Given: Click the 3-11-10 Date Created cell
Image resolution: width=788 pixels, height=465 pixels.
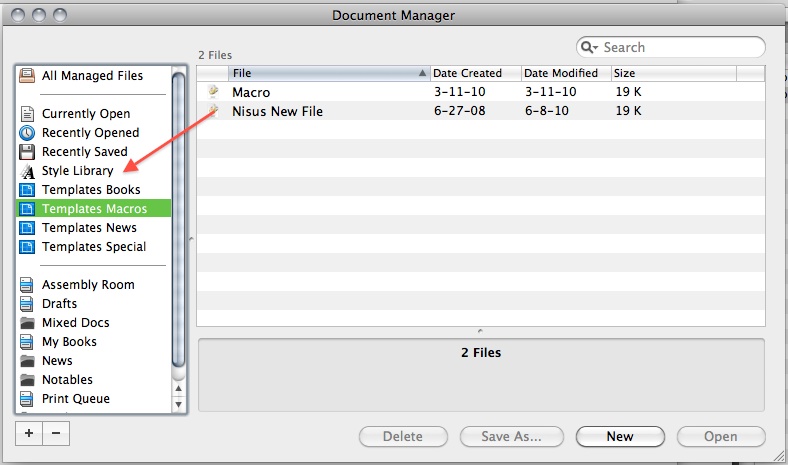Looking at the screenshot, I should [460, 92].
